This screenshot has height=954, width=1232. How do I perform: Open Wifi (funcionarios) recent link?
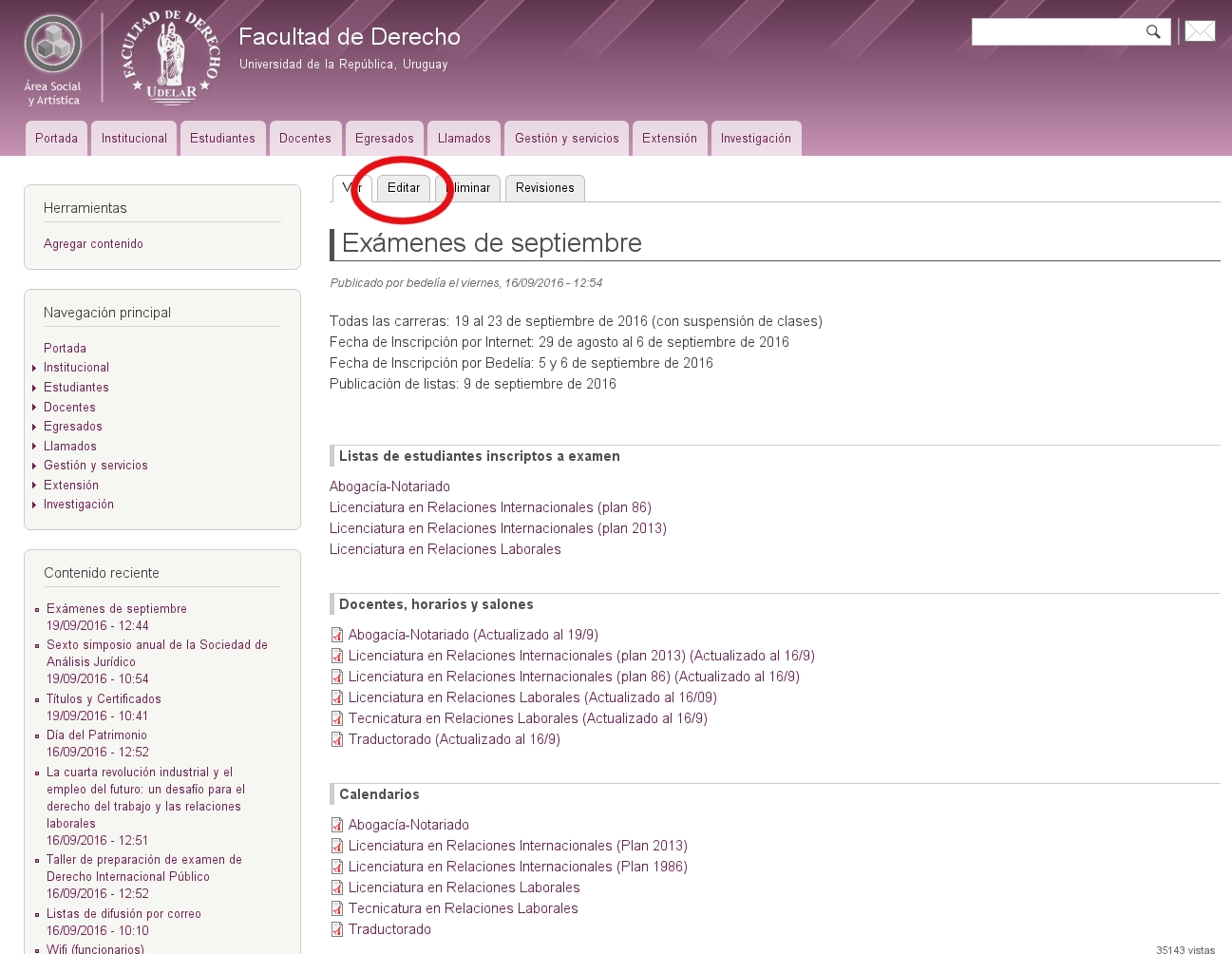pos(95,948)
